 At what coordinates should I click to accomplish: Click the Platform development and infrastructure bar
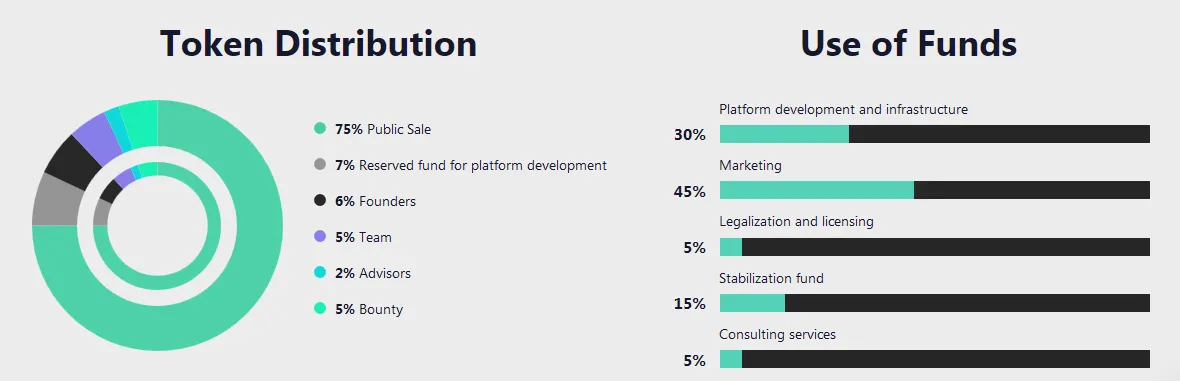coord(935,134)
